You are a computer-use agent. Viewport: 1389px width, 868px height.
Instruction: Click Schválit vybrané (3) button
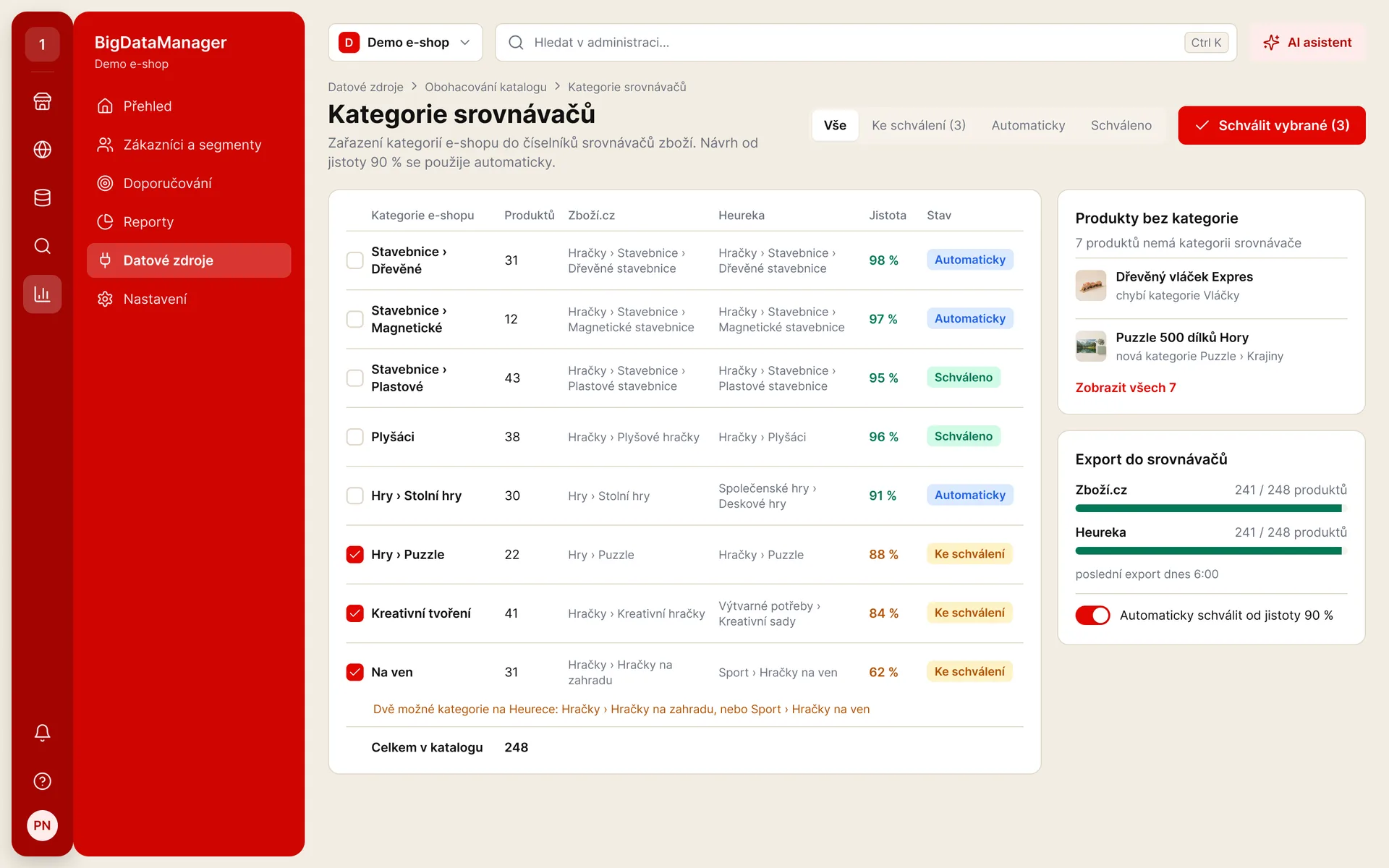pos(1271,125)
